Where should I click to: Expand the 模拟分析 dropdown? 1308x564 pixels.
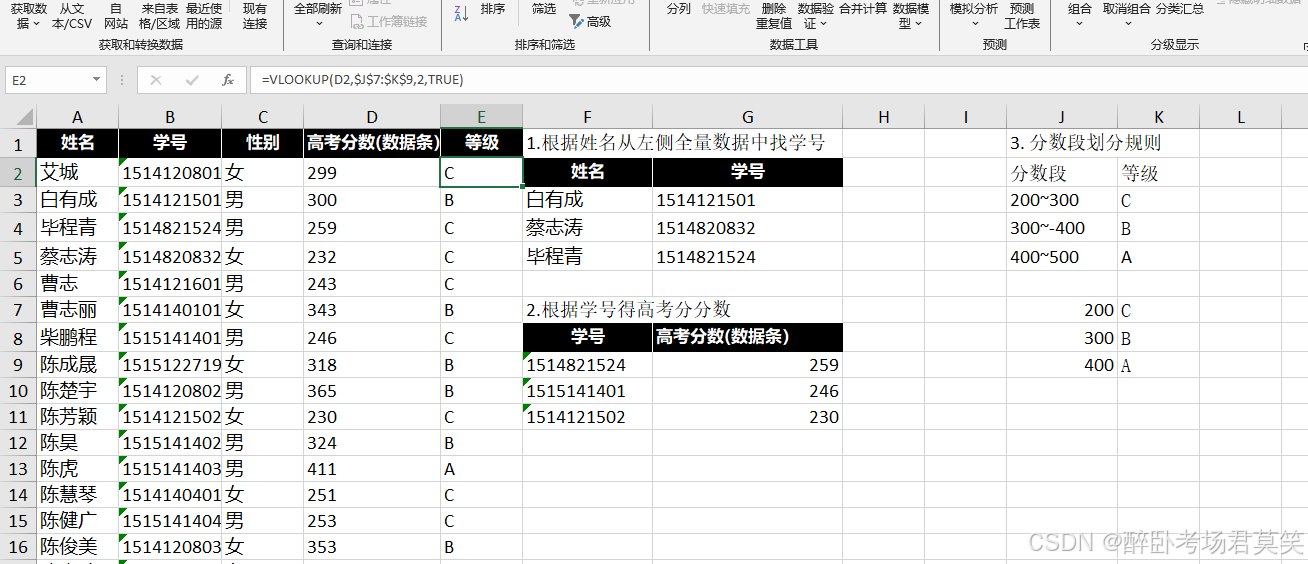pos(973,23)
